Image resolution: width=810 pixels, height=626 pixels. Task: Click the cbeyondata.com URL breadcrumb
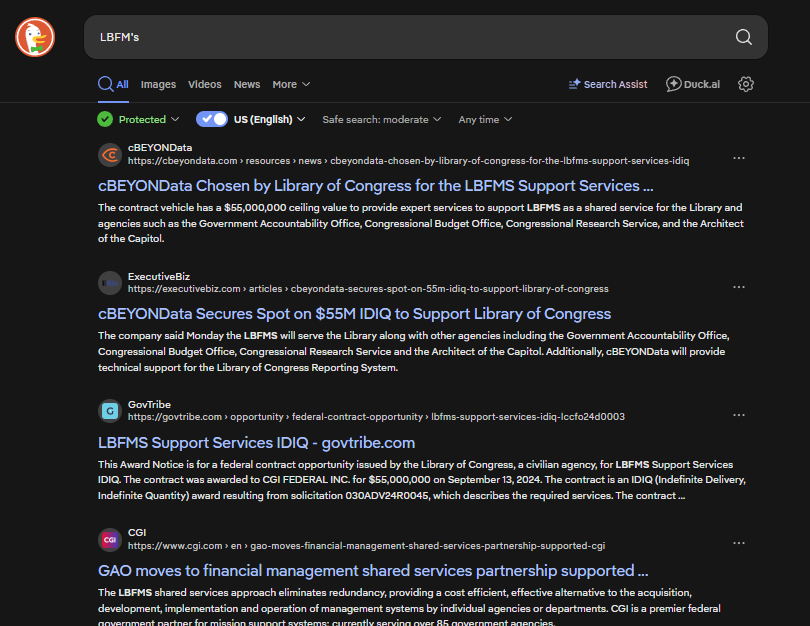[408, 161]
